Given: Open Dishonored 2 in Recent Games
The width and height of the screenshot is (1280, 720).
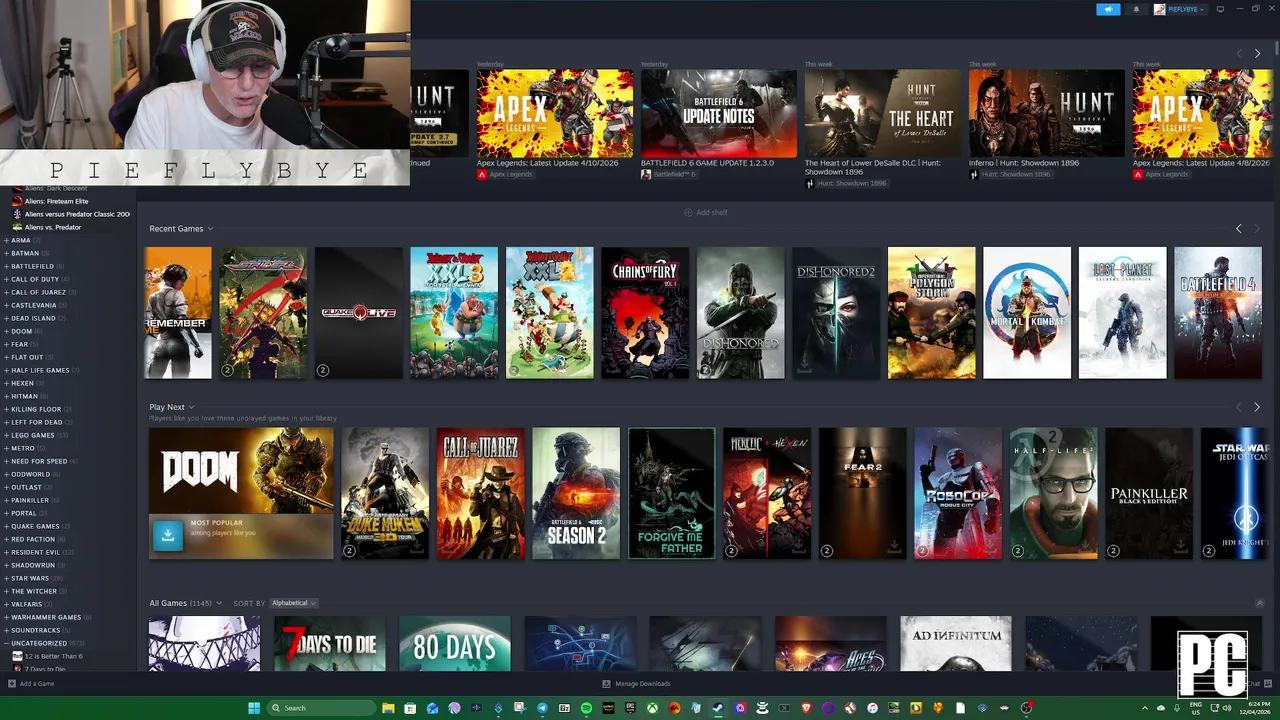Looking at the screenshot, I should (836, 313).
